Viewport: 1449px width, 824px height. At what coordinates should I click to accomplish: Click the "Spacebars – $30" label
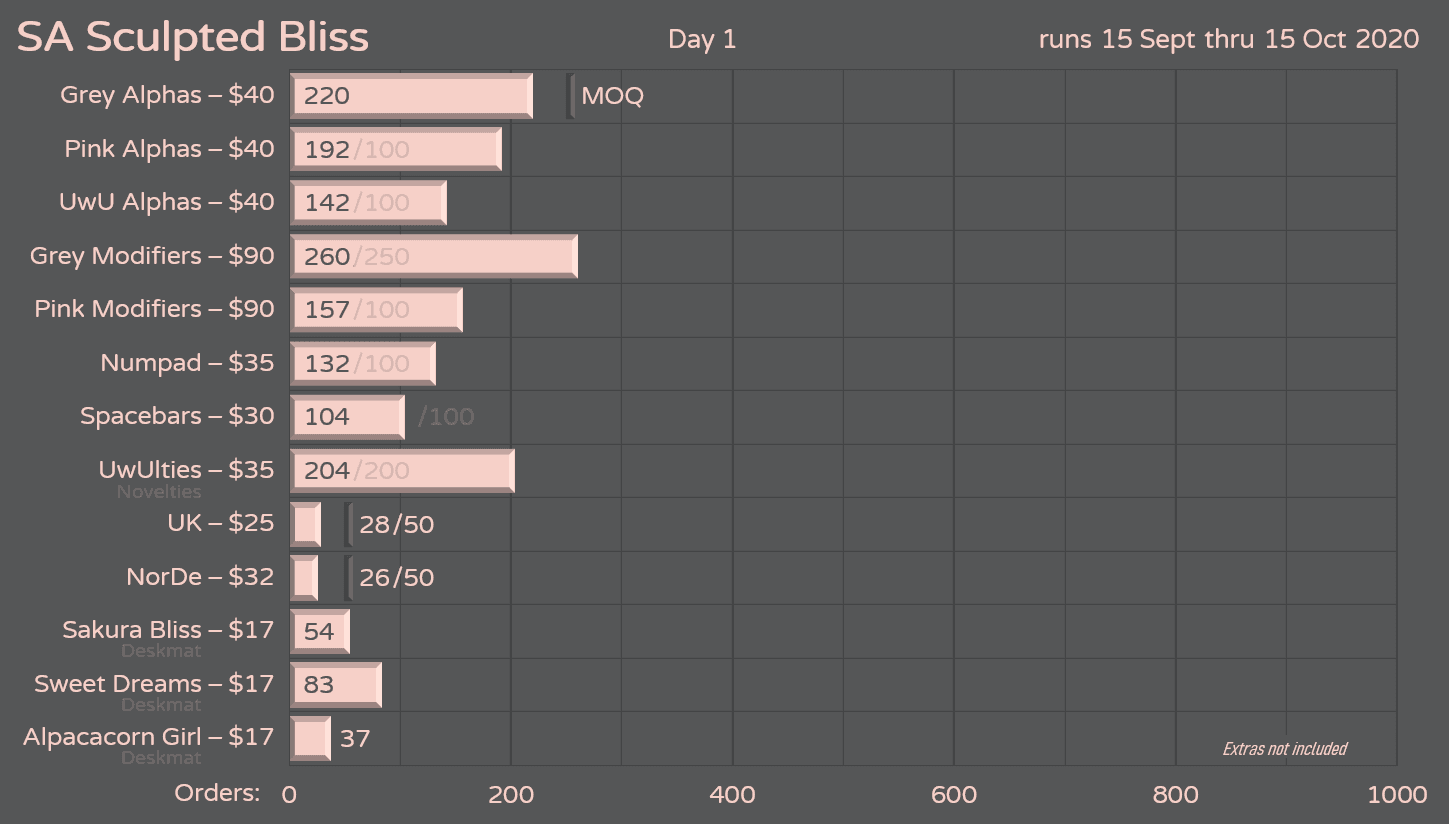pos(177,416)
